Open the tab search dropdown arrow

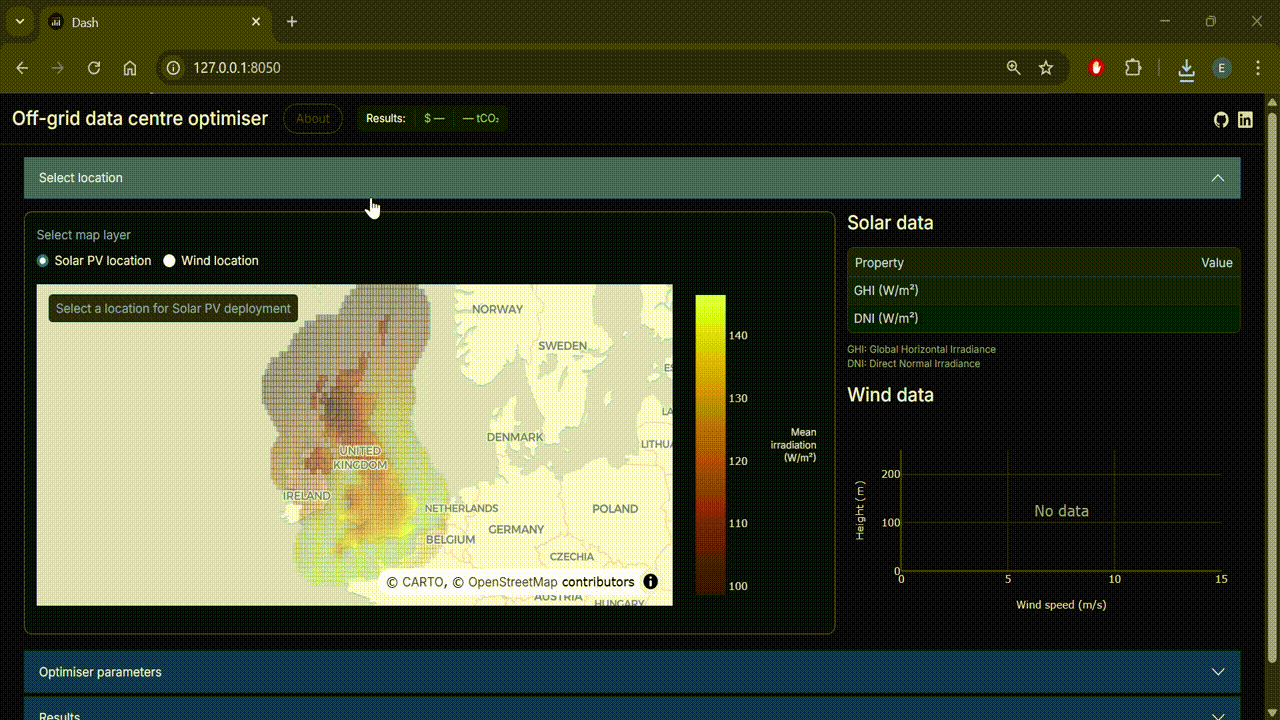pyautogui.click(x=19, y=21)
